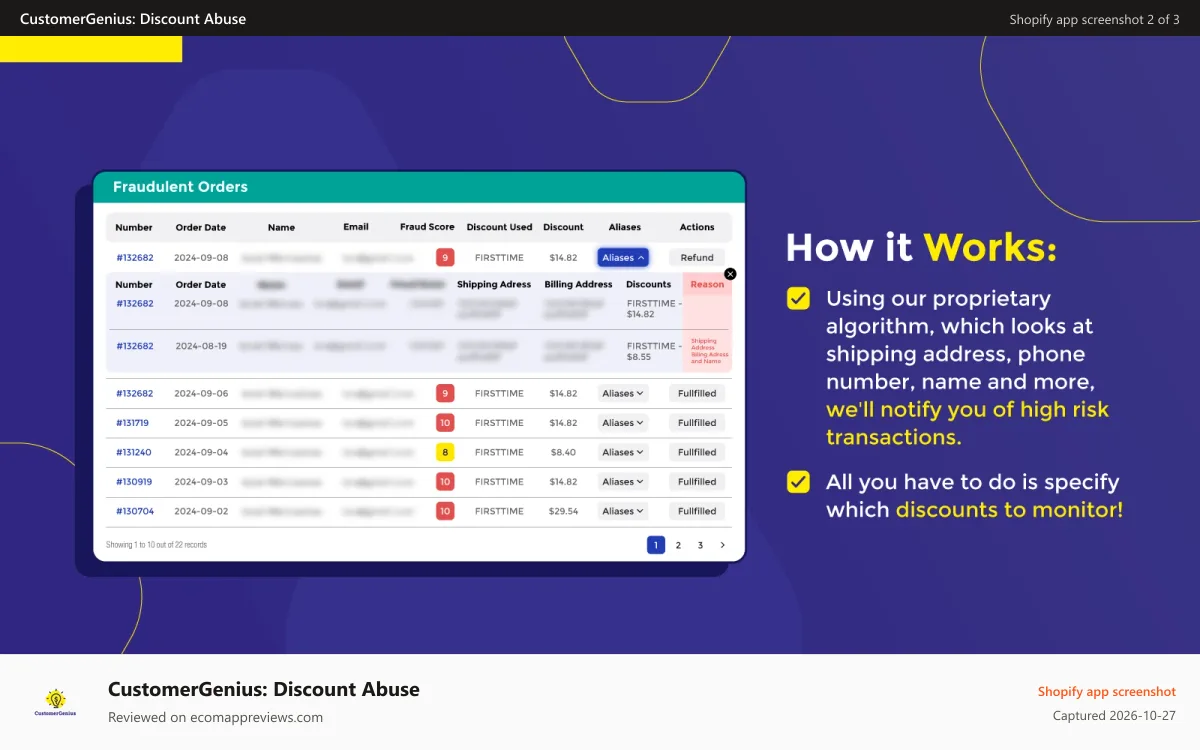Click the 2024-09-04 order date
1200x750 pixels.
point(201,452)
